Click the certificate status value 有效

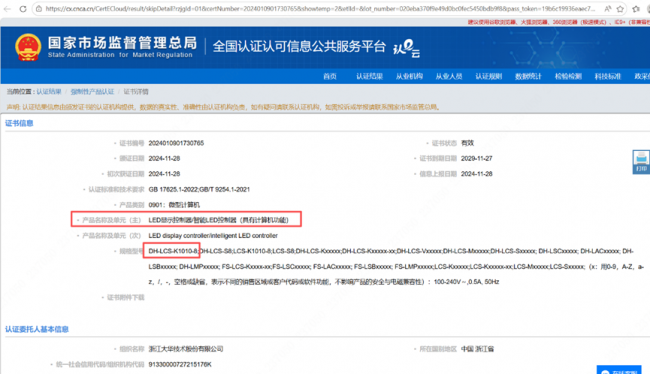pyautogui.click(x=467, y=143)
